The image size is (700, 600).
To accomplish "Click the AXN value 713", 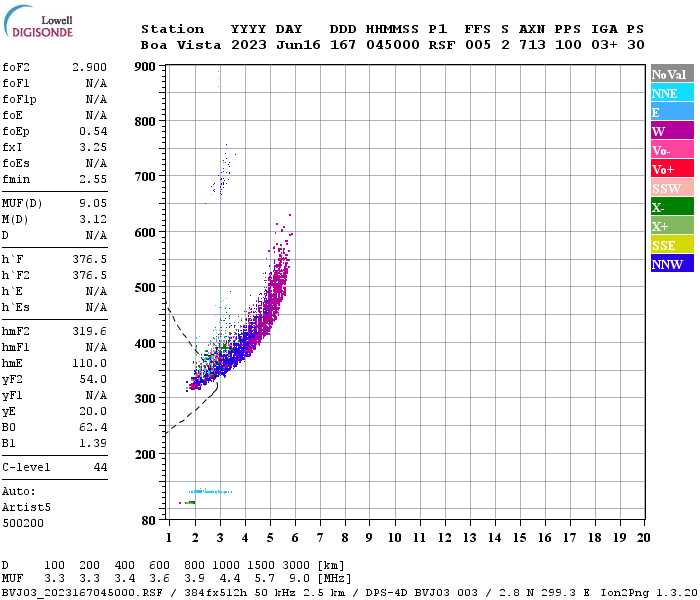I will [x=532, y=45].
